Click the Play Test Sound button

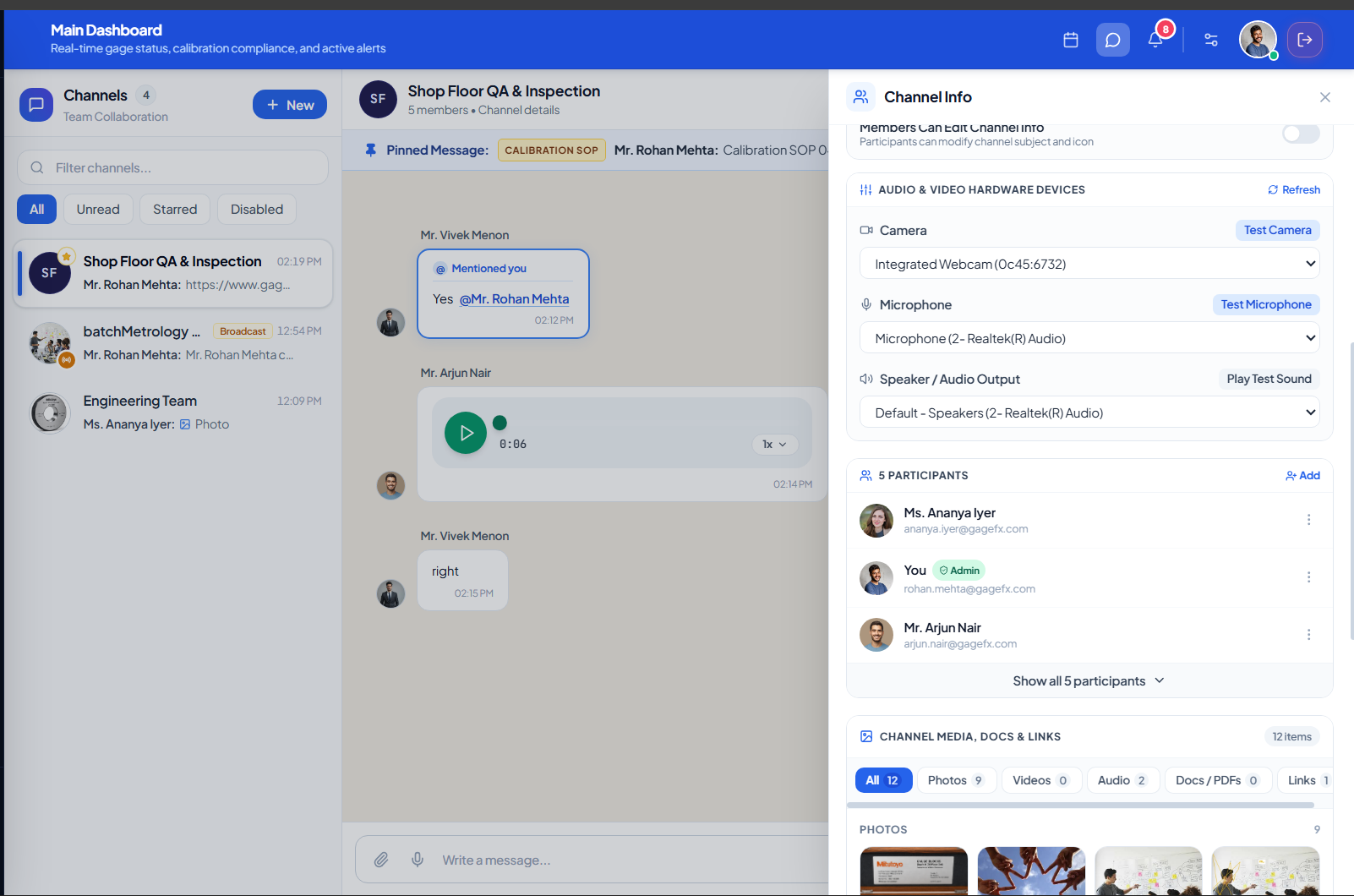pos(1269,379)
